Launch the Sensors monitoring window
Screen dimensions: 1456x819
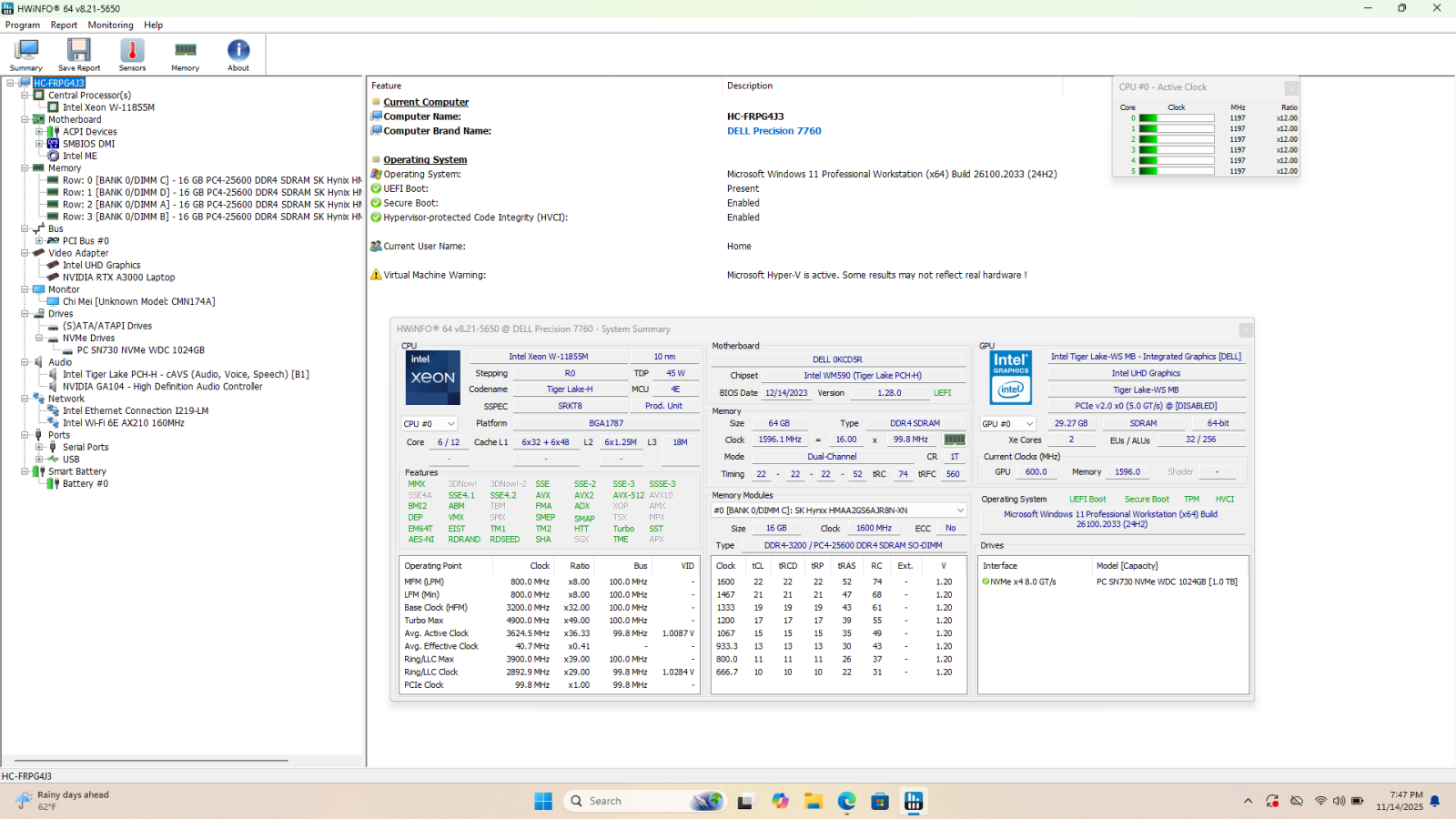click(x=132, y=55)
